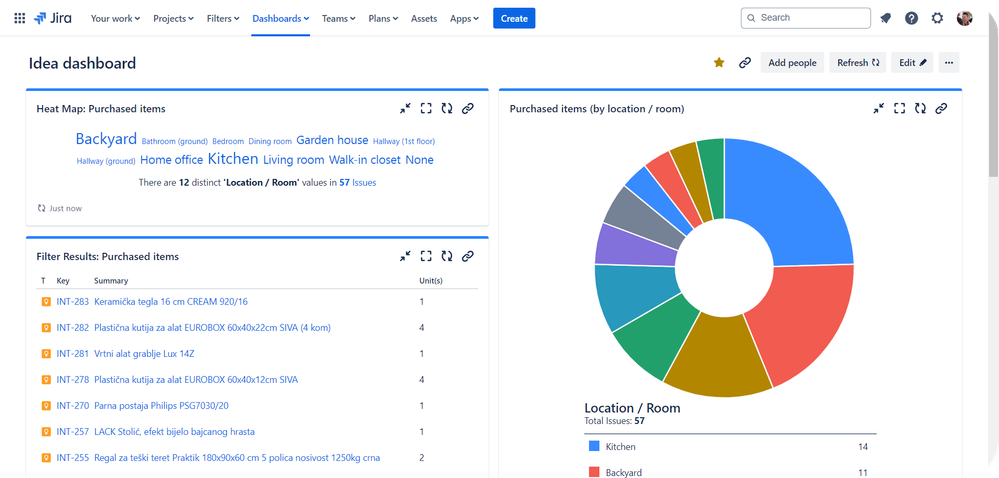Maximize the Filter Results gadget

426,256
